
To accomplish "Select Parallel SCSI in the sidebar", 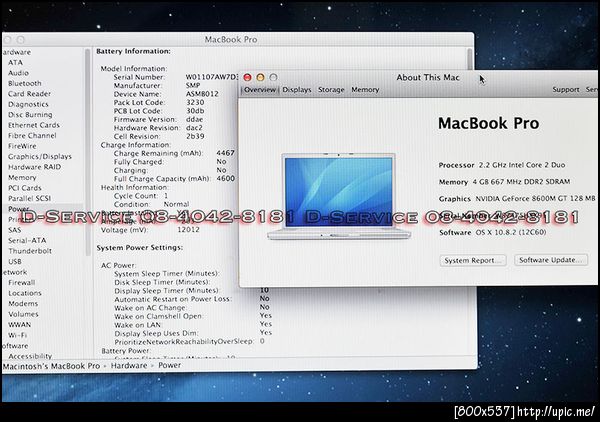I will coord(29,199).
